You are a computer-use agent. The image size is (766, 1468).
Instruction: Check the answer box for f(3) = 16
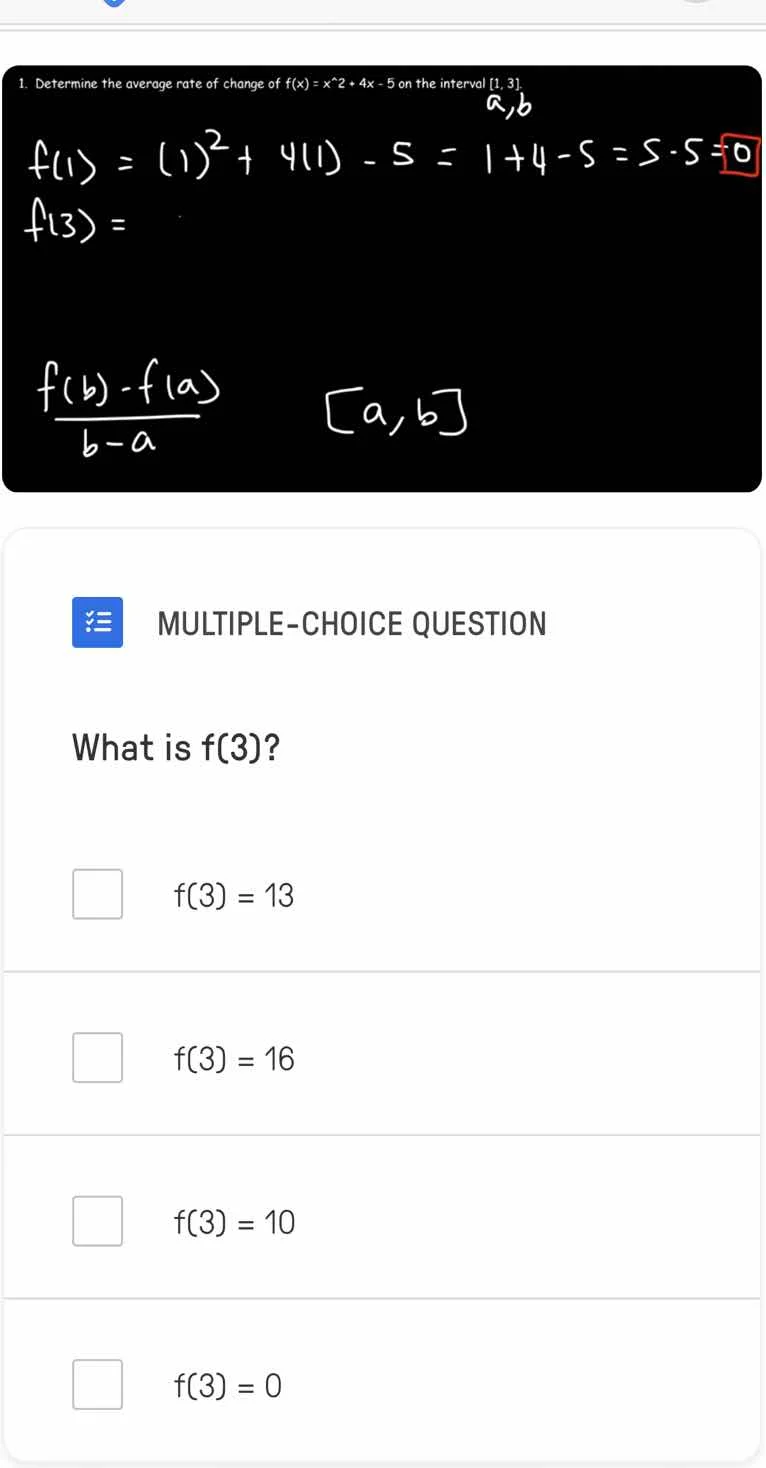click(97, 1057)
